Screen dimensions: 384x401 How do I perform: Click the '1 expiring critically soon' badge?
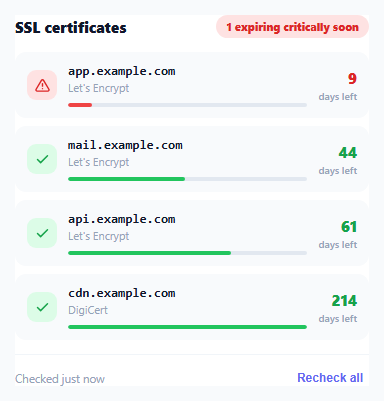[292, 27]
